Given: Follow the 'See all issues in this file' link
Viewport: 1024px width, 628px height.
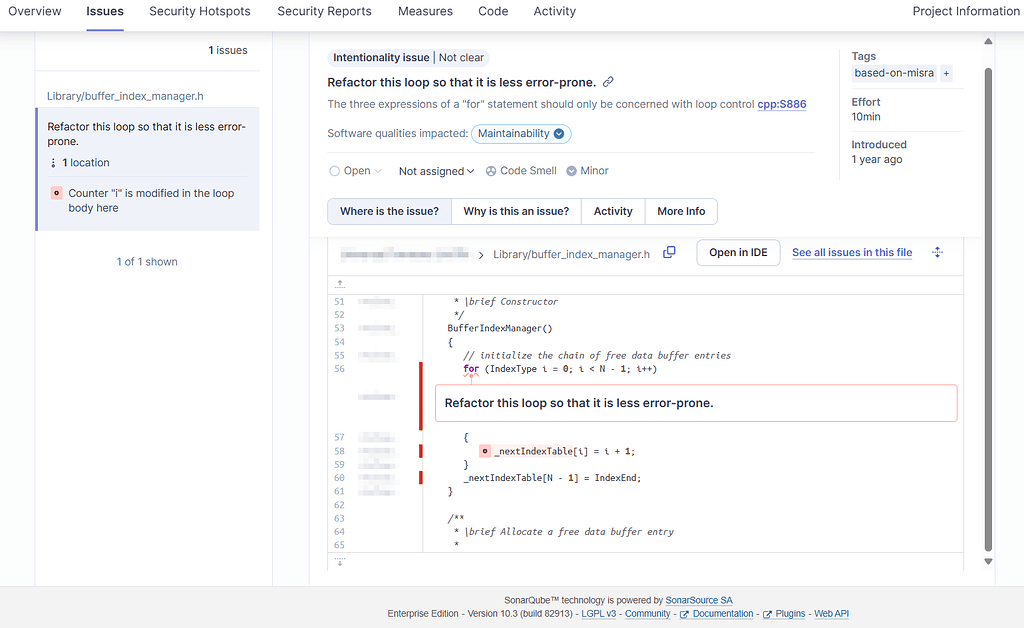Looking at the screenshot, I should click(851, 253).
